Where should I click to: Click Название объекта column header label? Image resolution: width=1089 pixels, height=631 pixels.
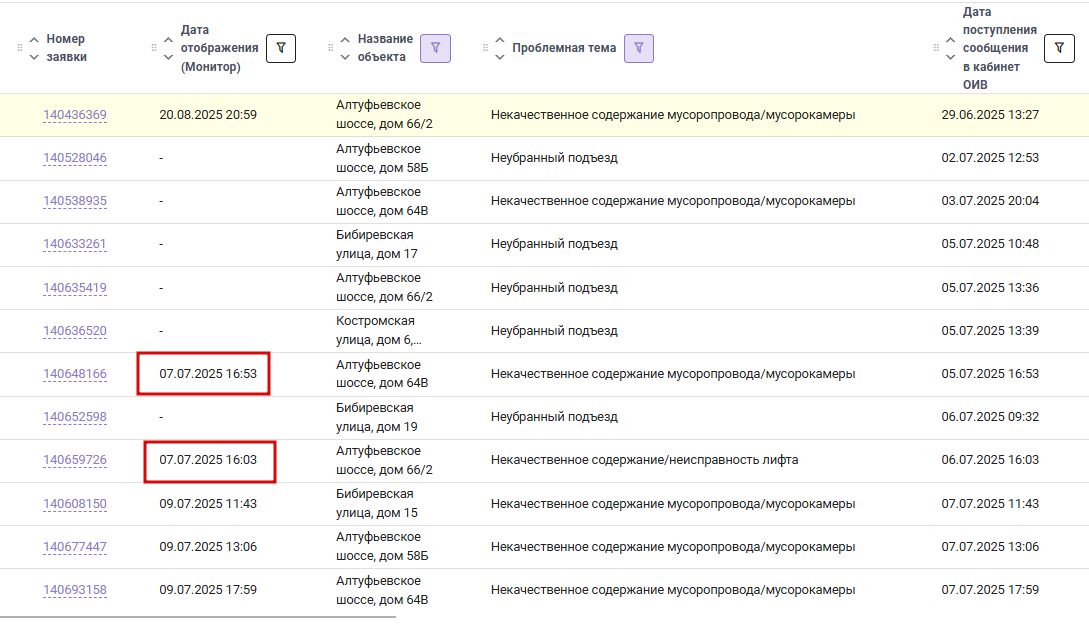(385, 48)
